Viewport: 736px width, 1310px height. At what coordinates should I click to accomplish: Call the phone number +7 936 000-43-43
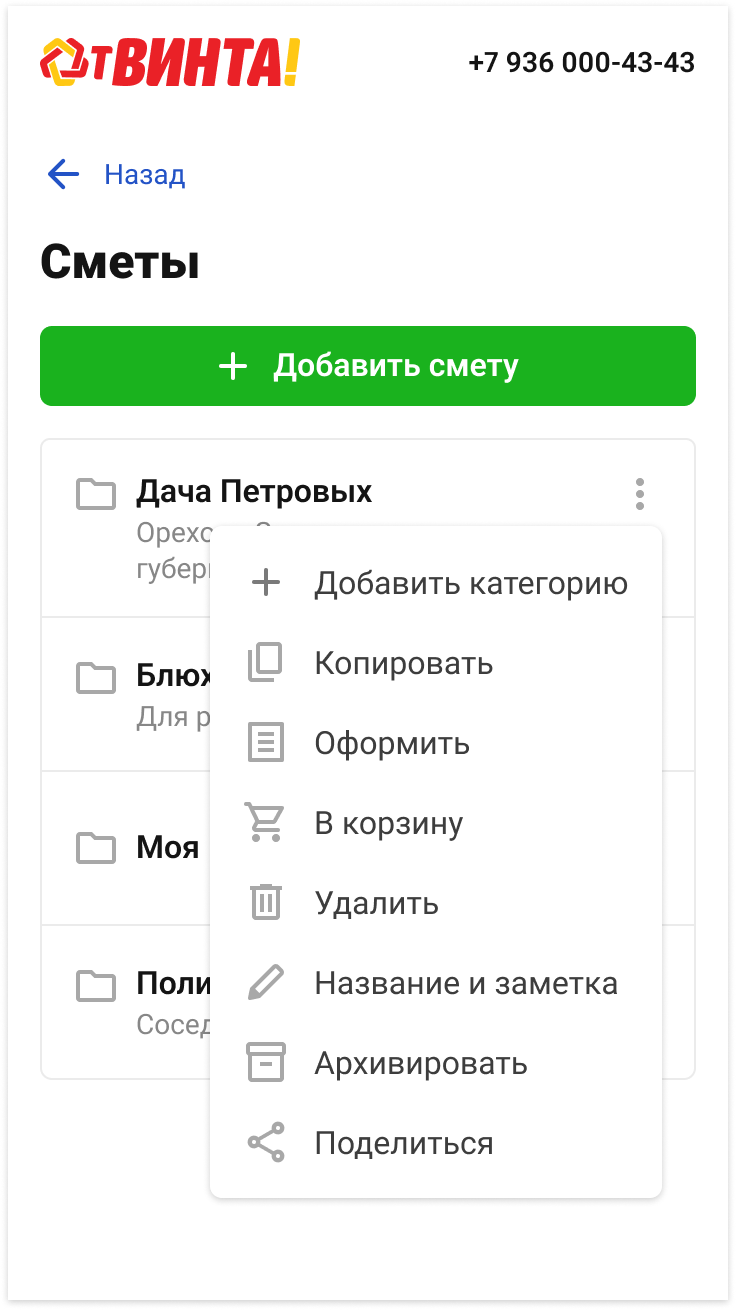tap(581, 62)
